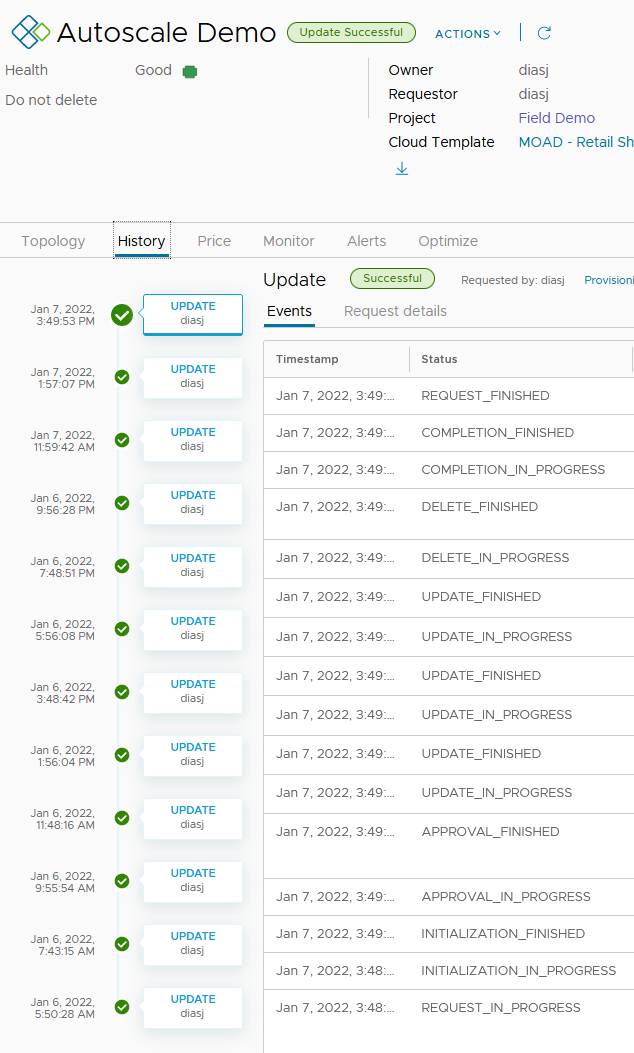Click the Status column header
The image size is (634, 1053).
point(439,359)
